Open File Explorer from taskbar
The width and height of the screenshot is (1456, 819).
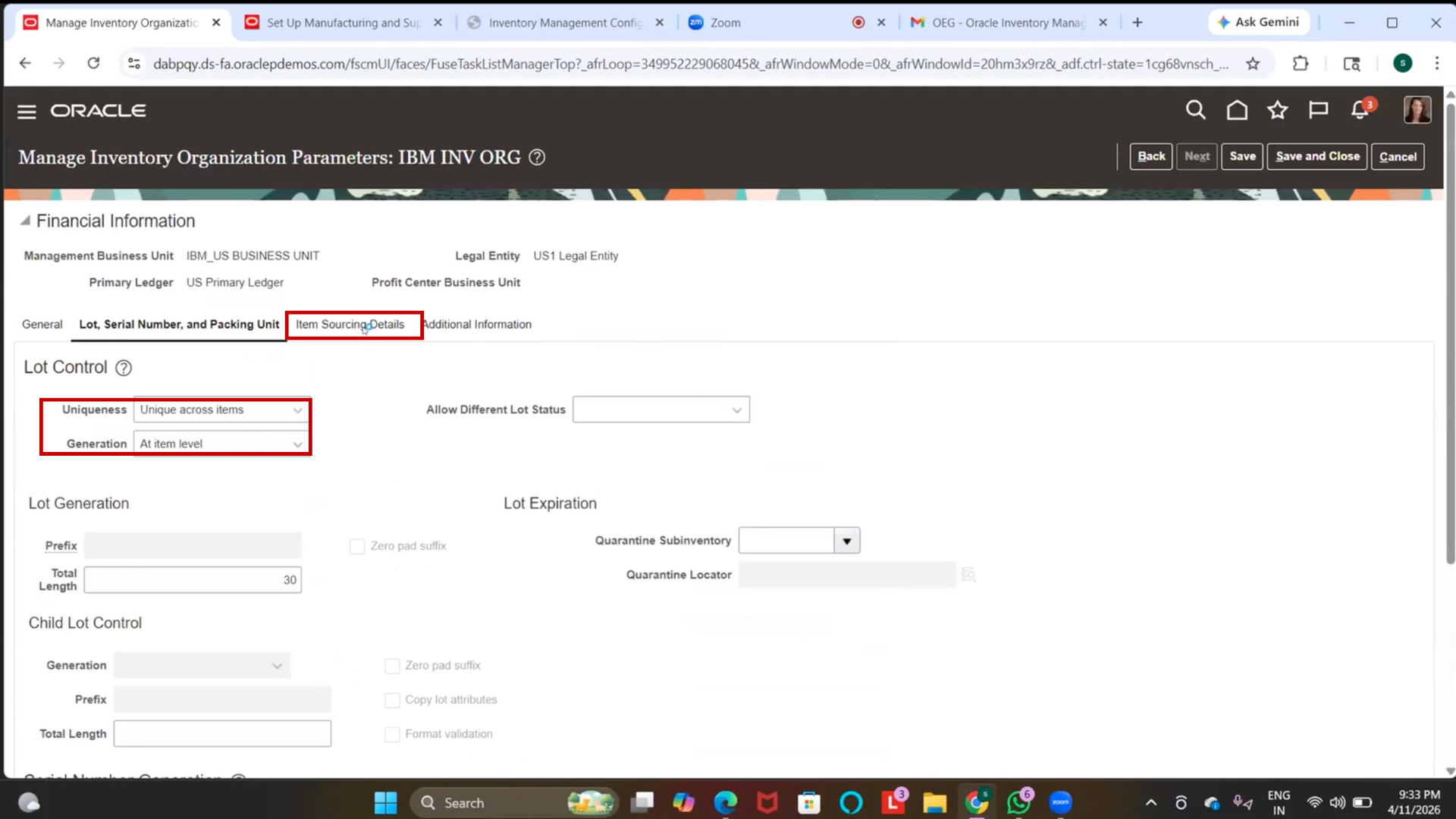(934, 802)
